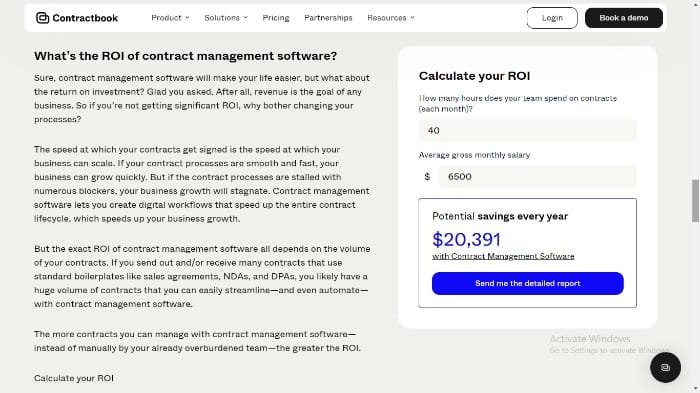Viewport: 700px width, 393px height.
Task: Click the Login button
Action: click(552, 18)
